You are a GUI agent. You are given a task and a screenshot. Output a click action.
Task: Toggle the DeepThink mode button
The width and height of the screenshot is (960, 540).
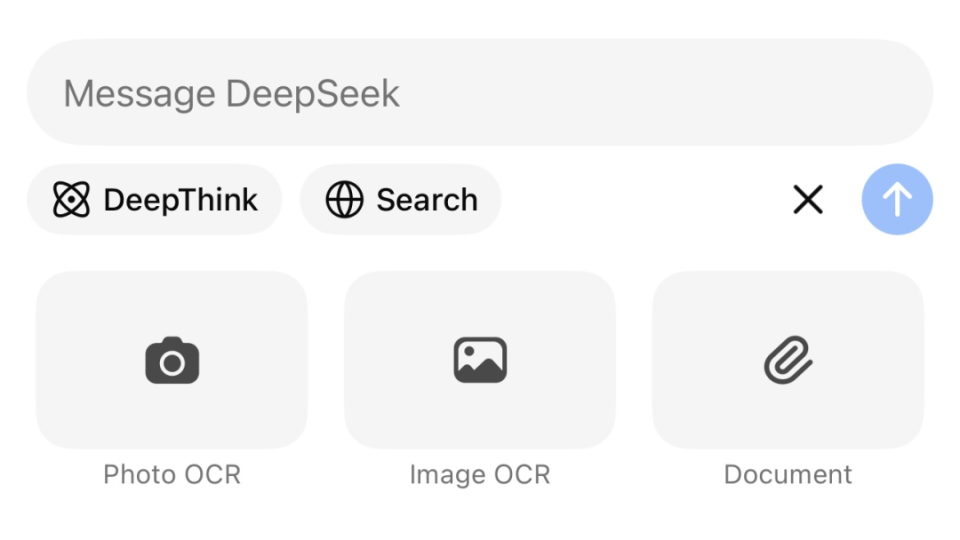[x=154, y=199]
